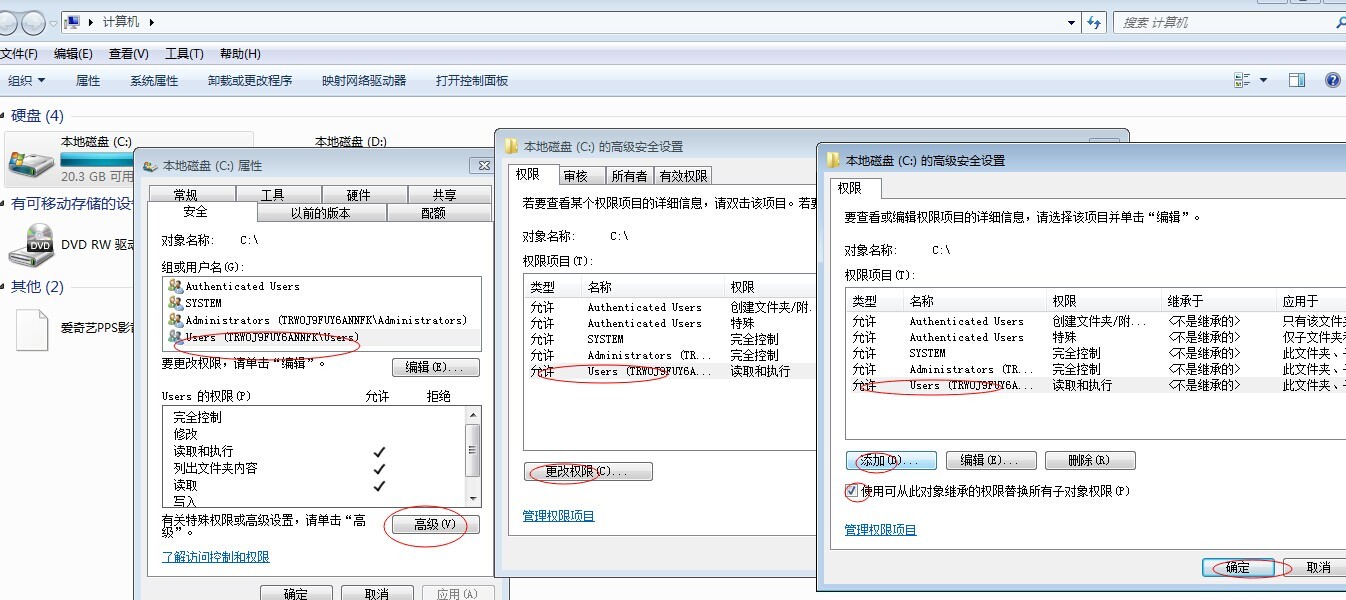Screen dimensions: 1346x600
Task: Open the view options dropdown arrow
Action: tap(1263, 80)
